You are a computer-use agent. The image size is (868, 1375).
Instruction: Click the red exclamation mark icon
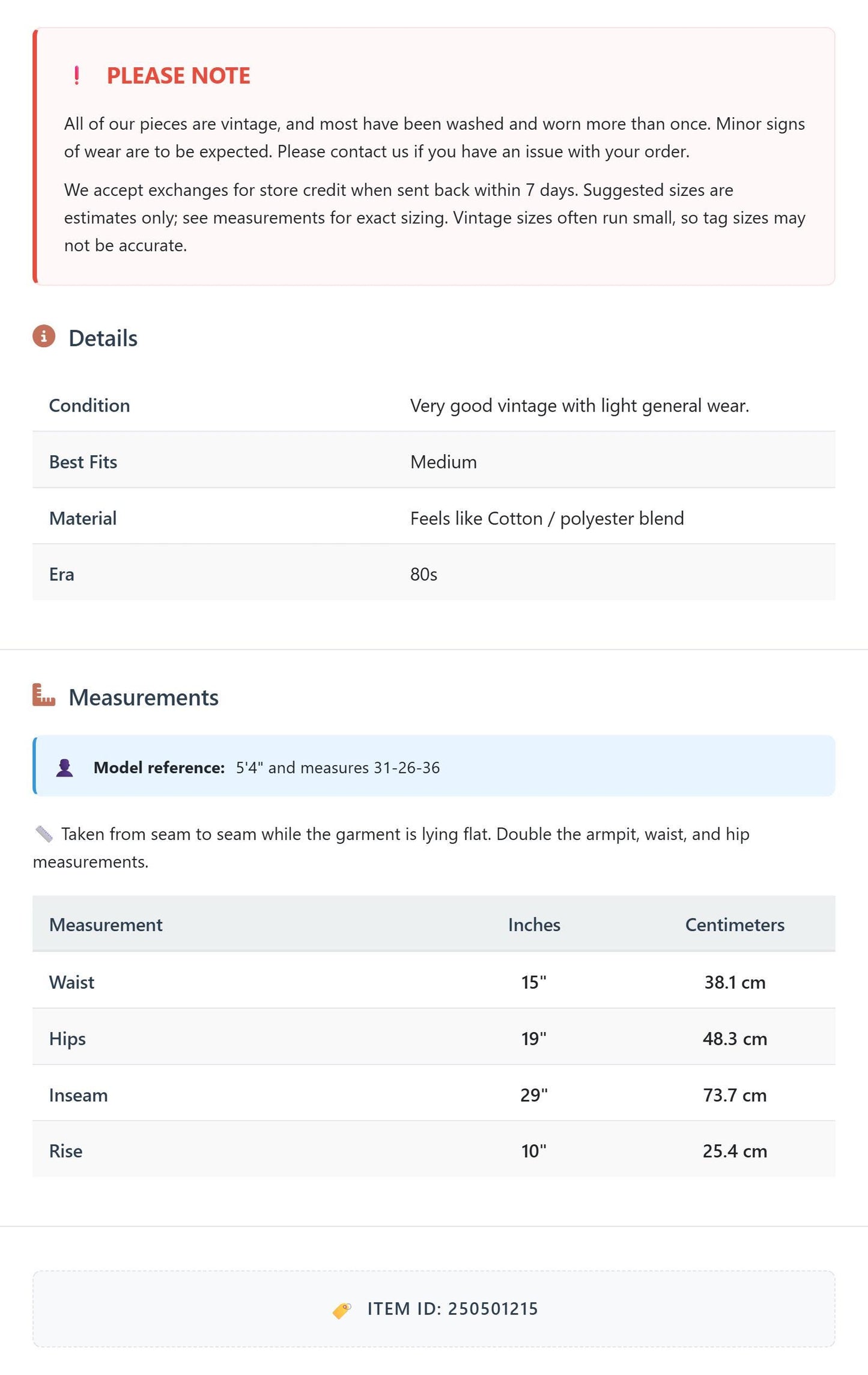click(x=76, y=76)
